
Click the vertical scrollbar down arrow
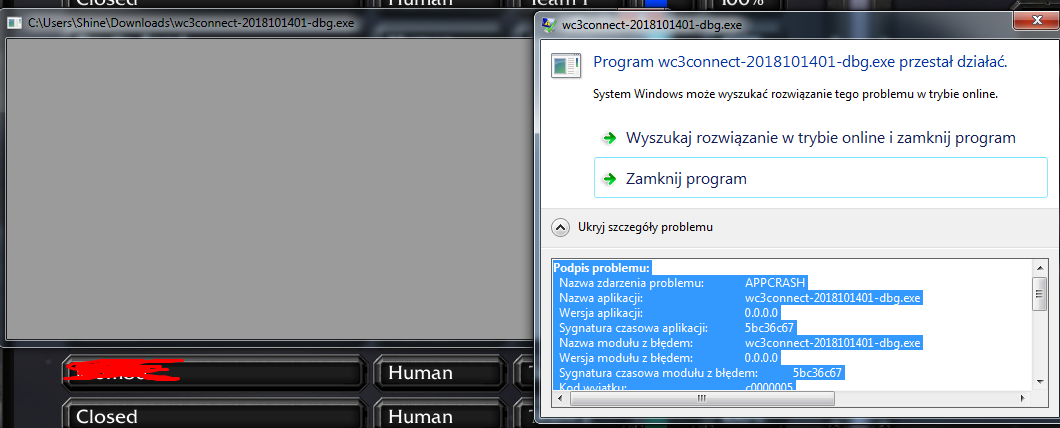[1040, 384]
